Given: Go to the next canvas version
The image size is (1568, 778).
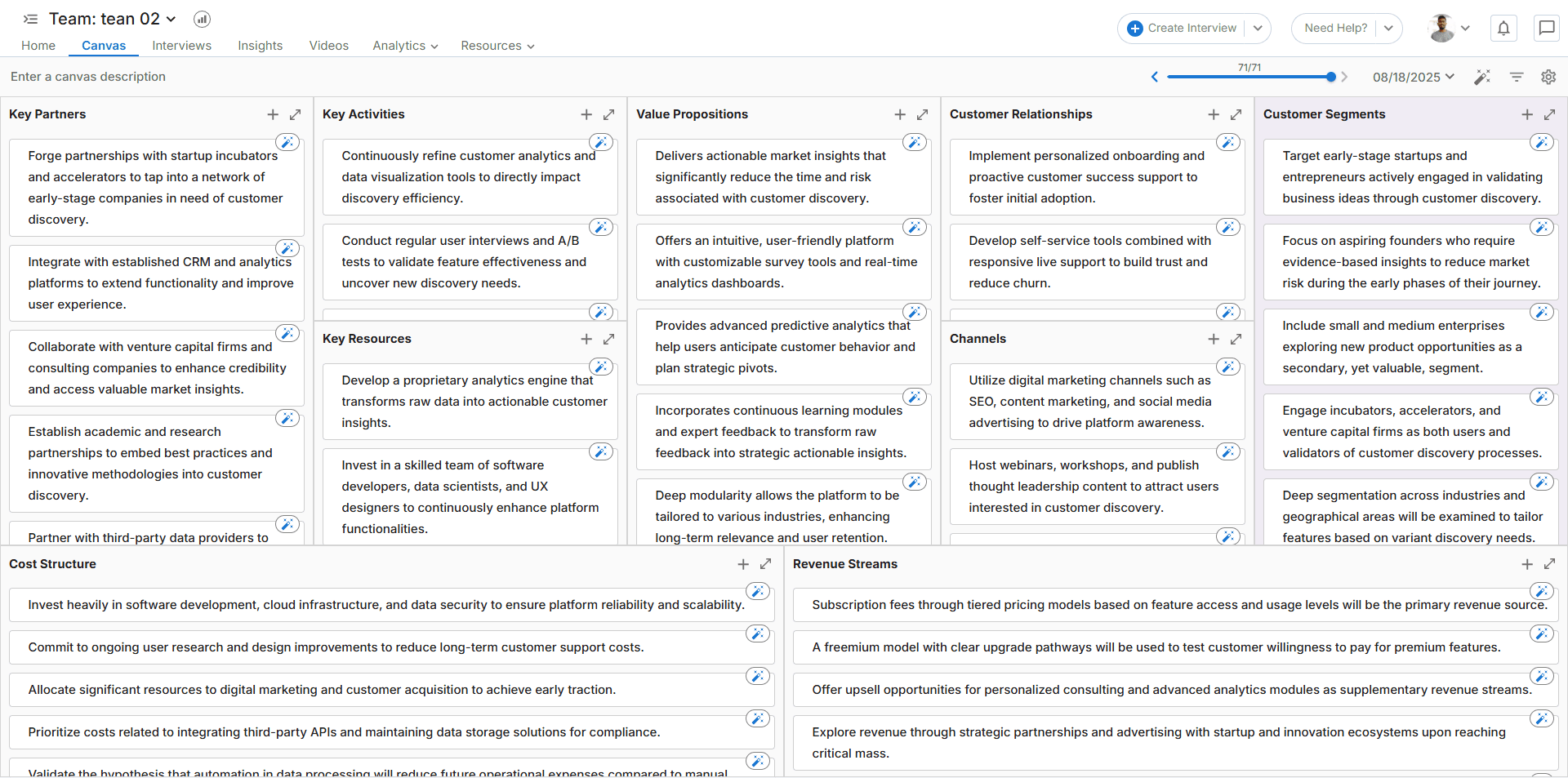Looking at the screenshot, I should point(1344,77).
